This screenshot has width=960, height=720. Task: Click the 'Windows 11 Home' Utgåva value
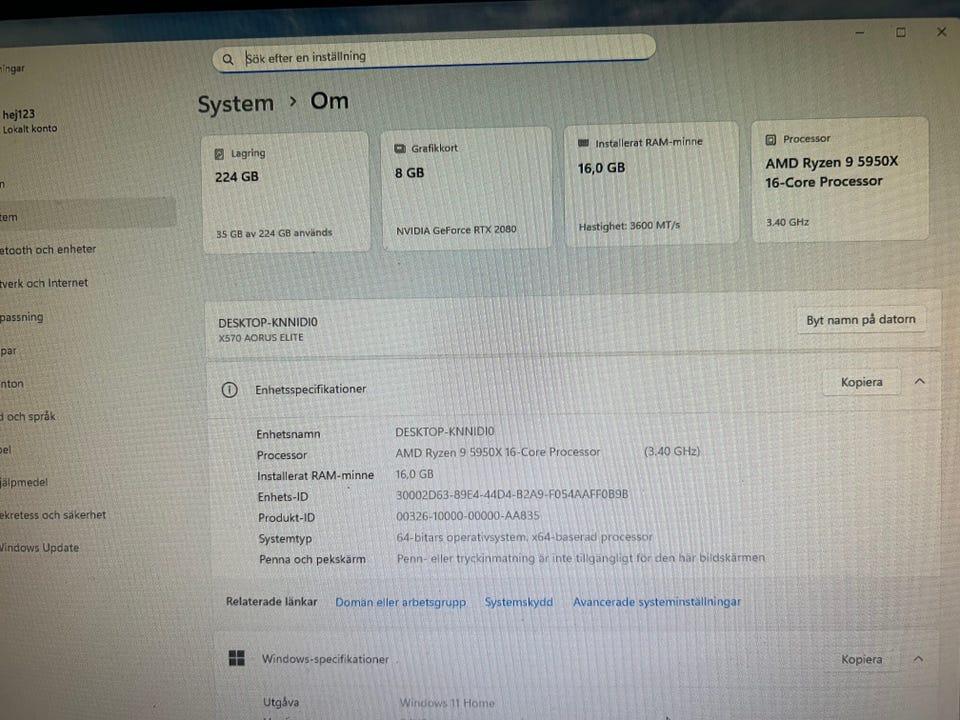pos(447,703)
